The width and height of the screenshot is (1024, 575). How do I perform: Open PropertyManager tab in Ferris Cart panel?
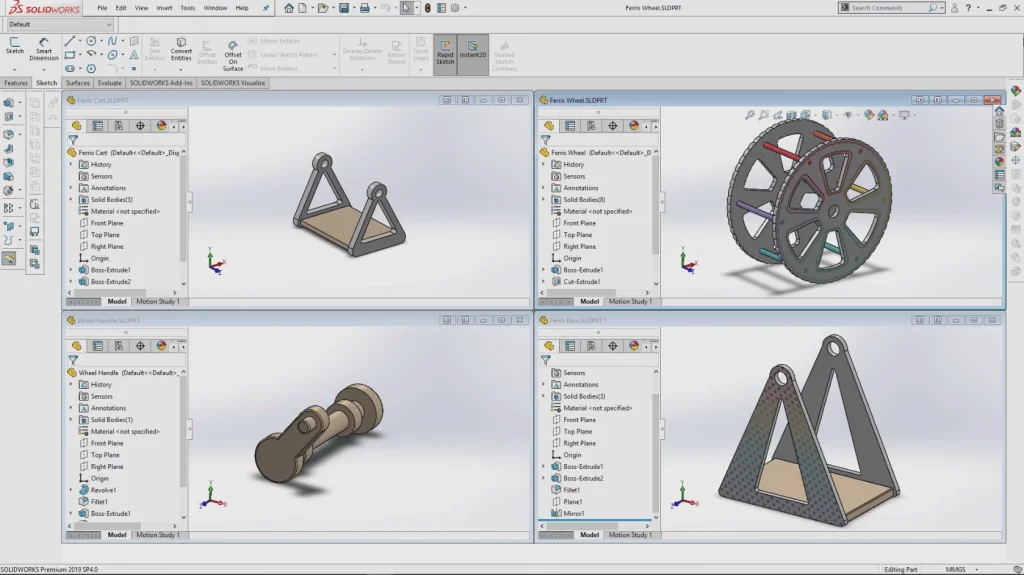tap(97, 126)
